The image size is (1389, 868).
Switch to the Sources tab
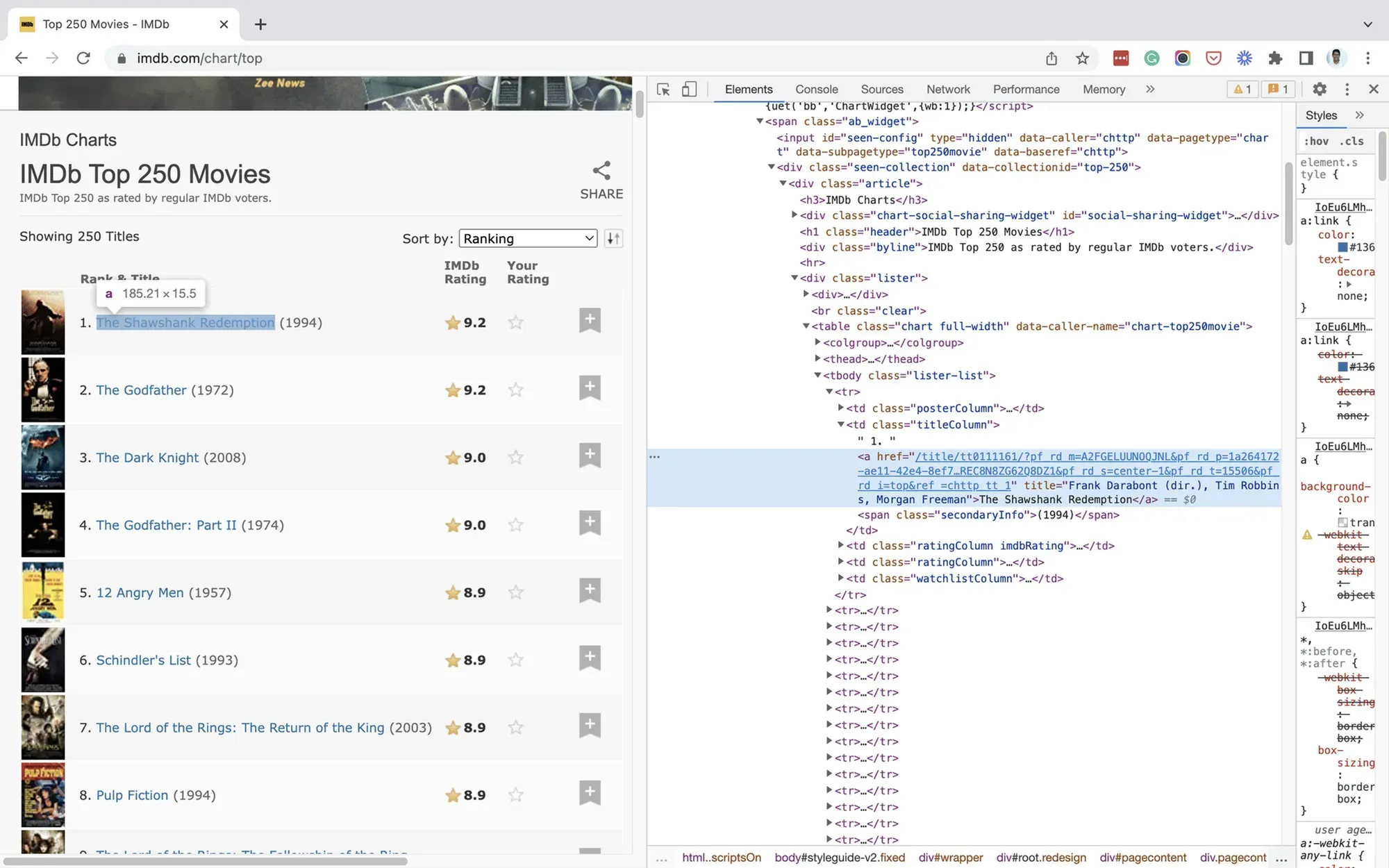pyautogui.click(x=882, y=90)
